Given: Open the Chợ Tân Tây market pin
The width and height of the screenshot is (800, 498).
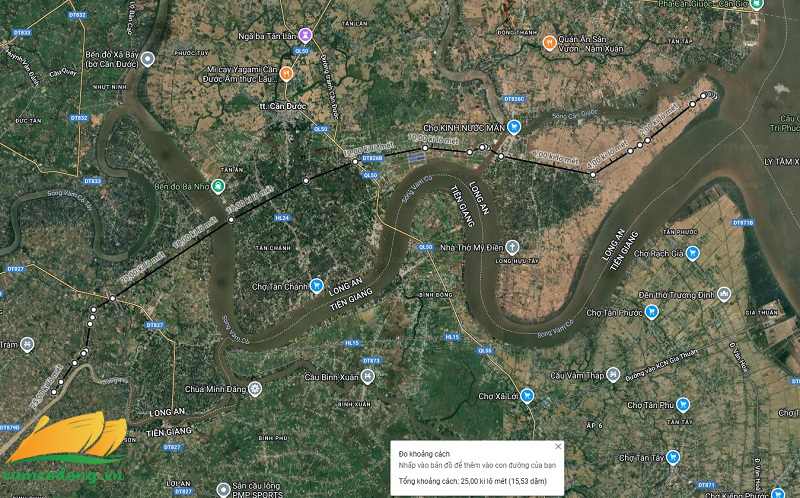Looking at the screenshot, I should (x=673, y=457).
